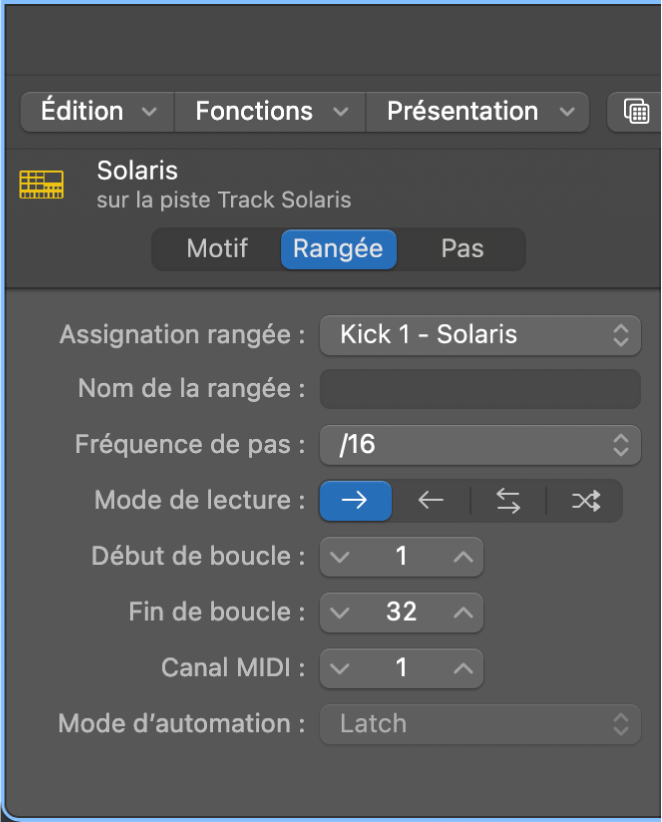Switch to the Pas tab
The width and height of the screenshot is (662, 822).
pyautogui.click(x=462, y=249)
